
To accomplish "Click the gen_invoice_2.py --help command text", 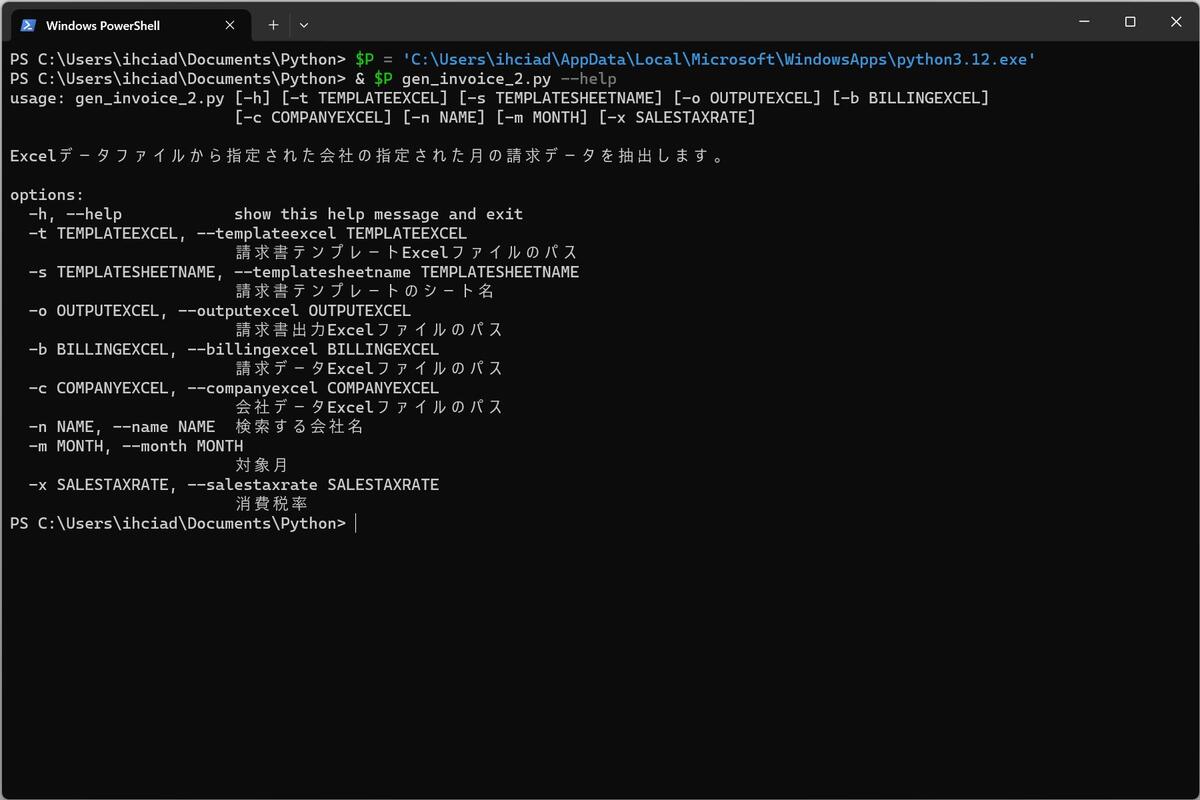I will click(x=509, y=78).
